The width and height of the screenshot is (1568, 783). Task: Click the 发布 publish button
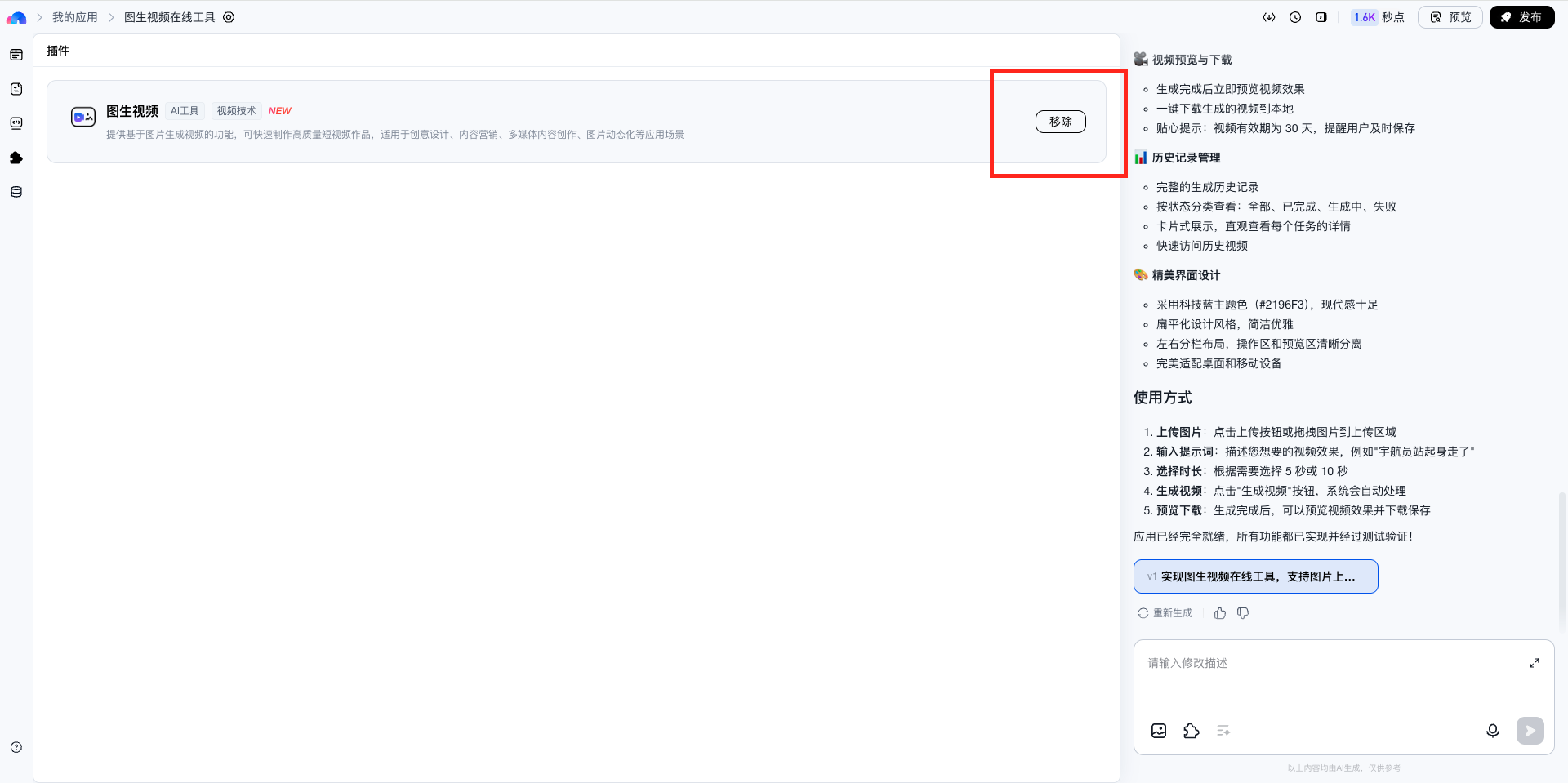click(1521, 17)
